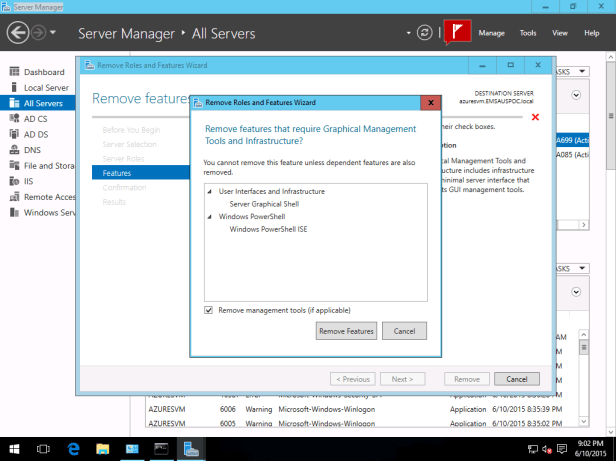Click the Windows Start button
The image size is (616, 461).
[14, 449]
